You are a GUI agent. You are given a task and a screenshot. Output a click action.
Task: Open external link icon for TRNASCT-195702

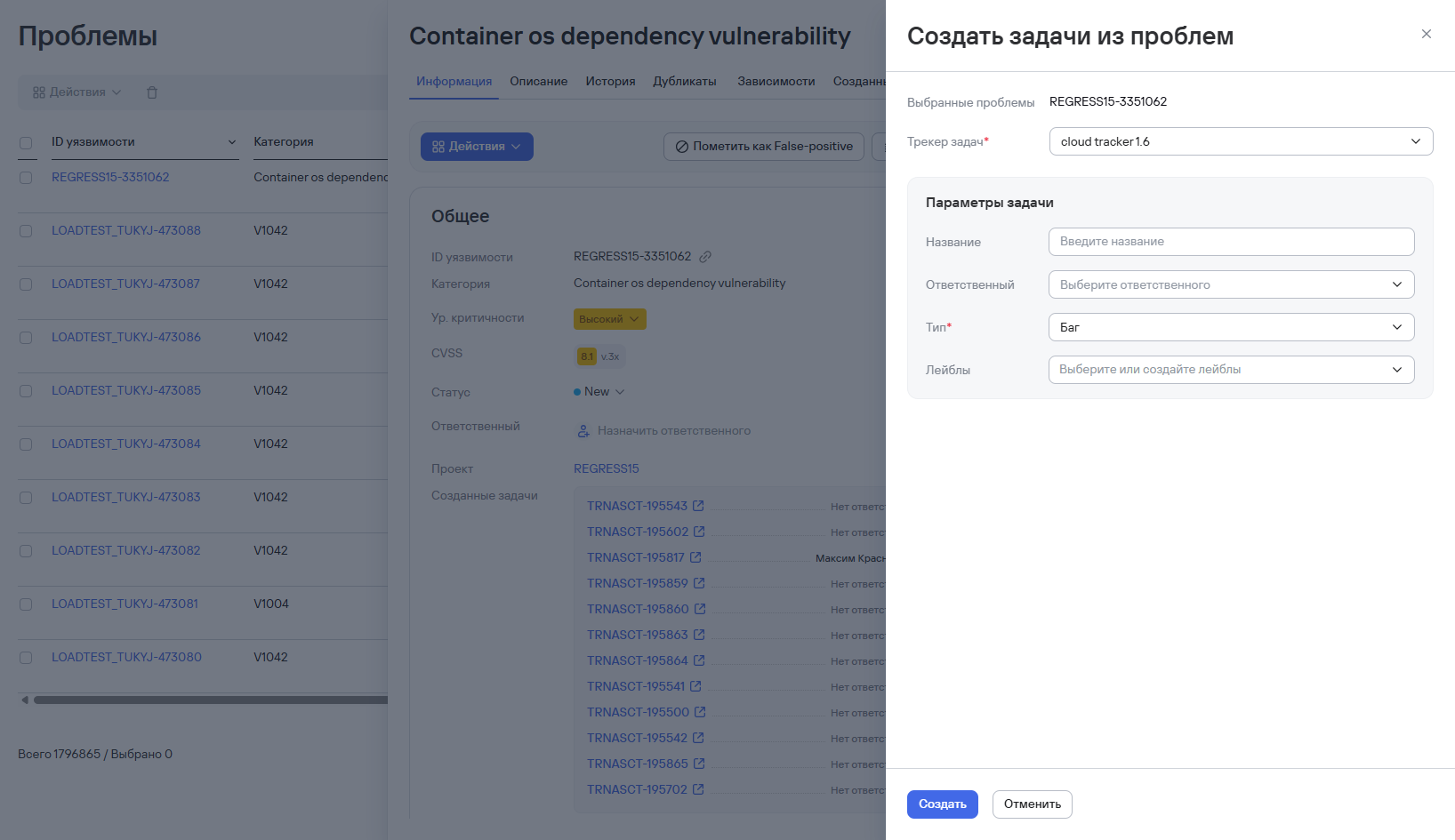698,789
